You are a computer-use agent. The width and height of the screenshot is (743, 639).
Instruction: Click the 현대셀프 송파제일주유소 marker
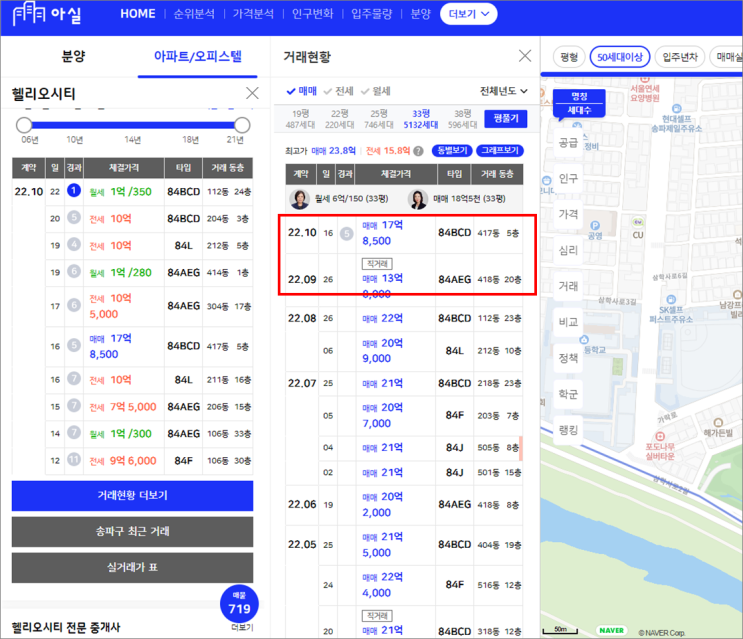coord(677,108)
